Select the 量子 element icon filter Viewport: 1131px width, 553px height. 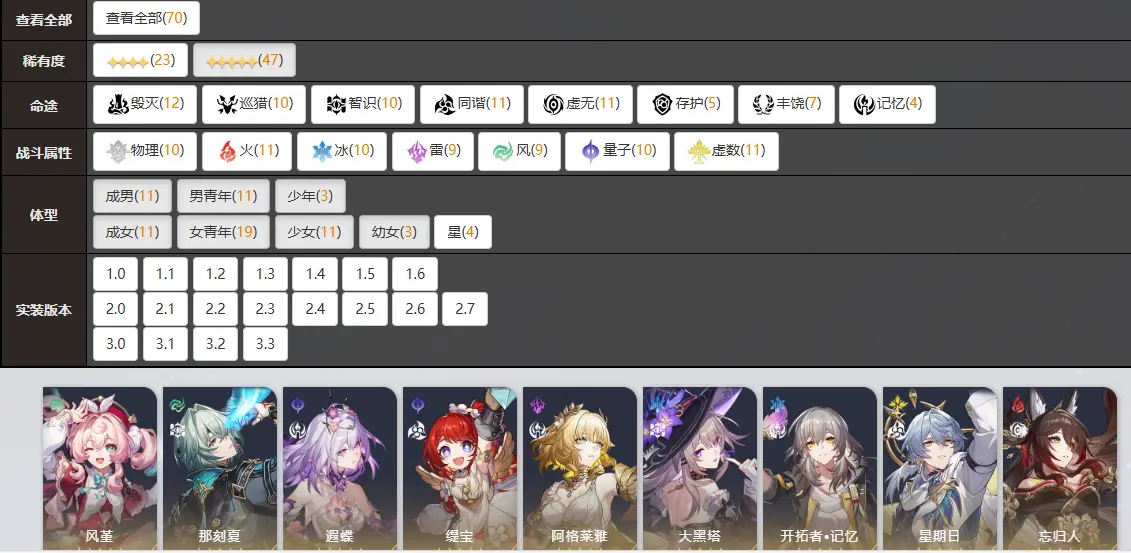tap(590, 151)
